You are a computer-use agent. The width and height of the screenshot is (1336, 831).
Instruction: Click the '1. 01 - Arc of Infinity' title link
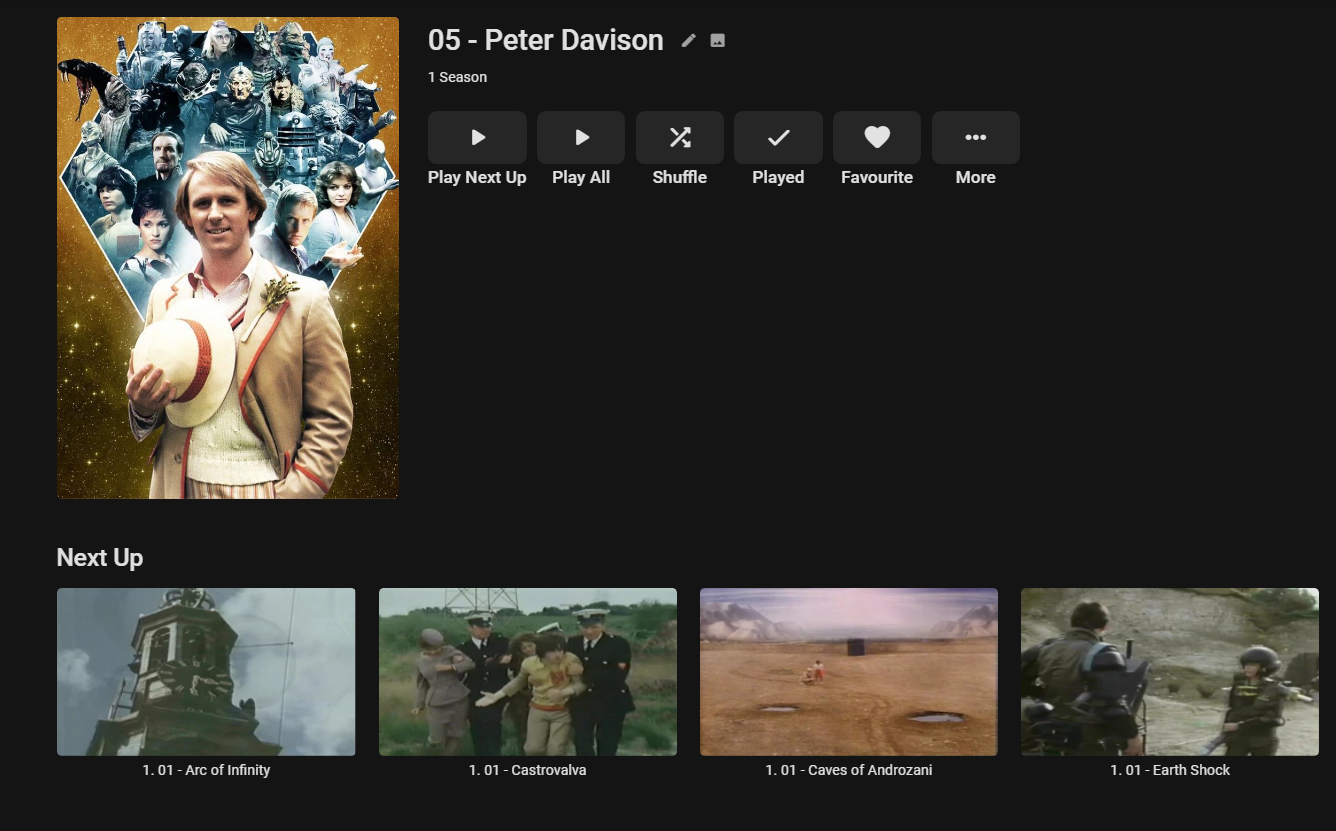coord(206,770)
